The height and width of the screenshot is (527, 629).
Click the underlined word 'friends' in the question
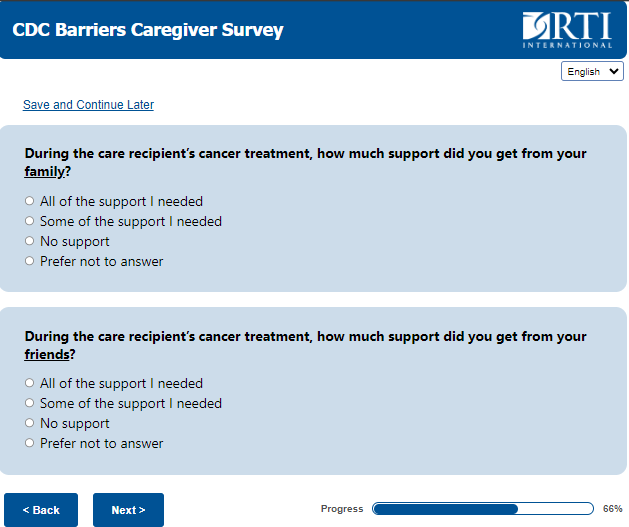tap(47, 354)
